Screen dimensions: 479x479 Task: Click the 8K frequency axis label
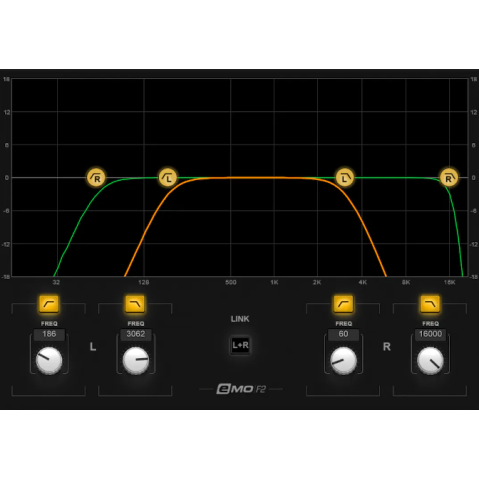pos(406,283)
